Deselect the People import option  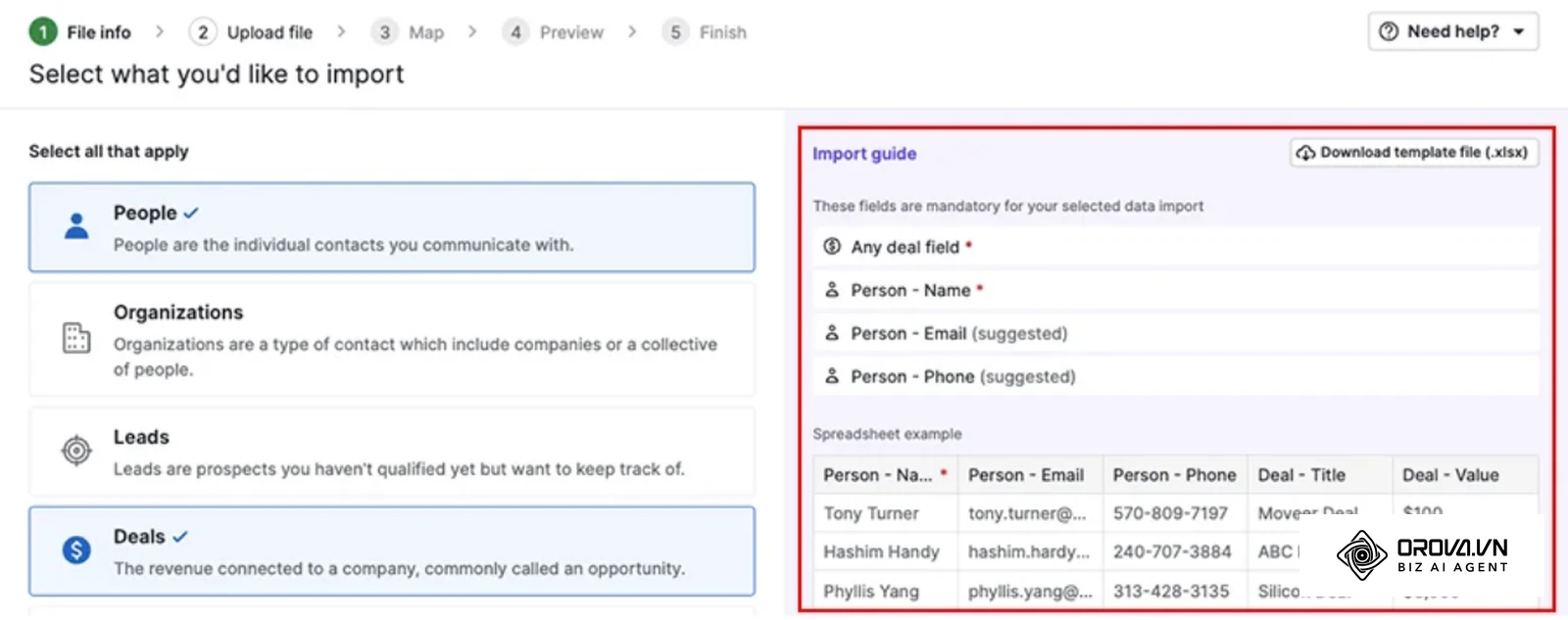[392, 227]
